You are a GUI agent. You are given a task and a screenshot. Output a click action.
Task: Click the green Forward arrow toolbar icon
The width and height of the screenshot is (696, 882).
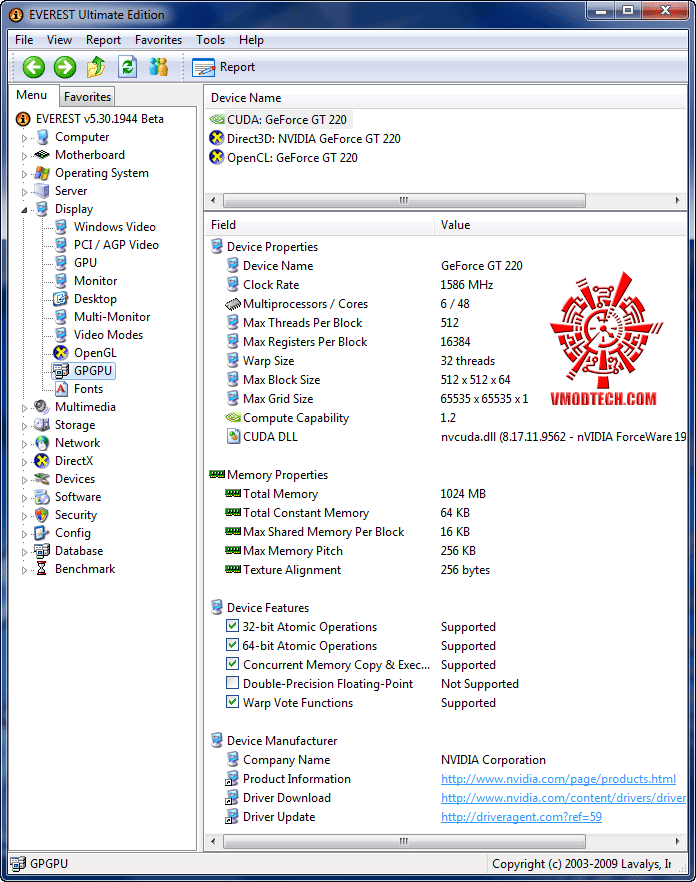pyautogui.click(x=65, y=67)
